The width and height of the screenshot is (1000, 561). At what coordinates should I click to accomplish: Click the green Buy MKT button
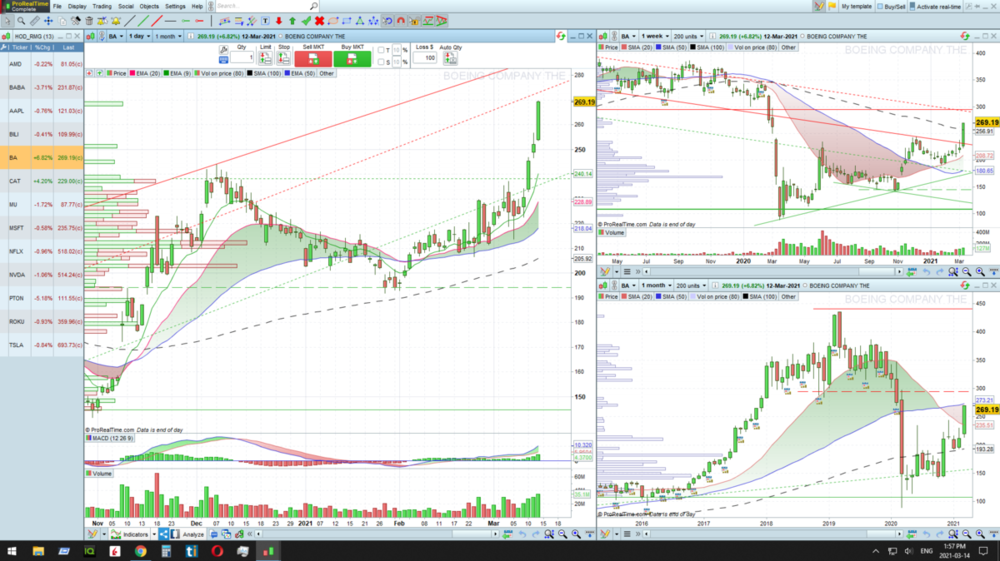(352, 59)
